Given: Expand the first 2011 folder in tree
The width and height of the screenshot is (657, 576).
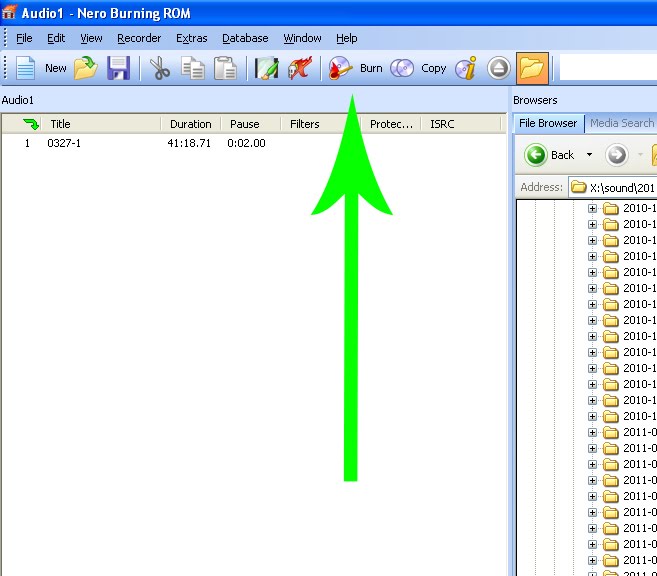Looking at the screenshot, I should pos(592,432).
